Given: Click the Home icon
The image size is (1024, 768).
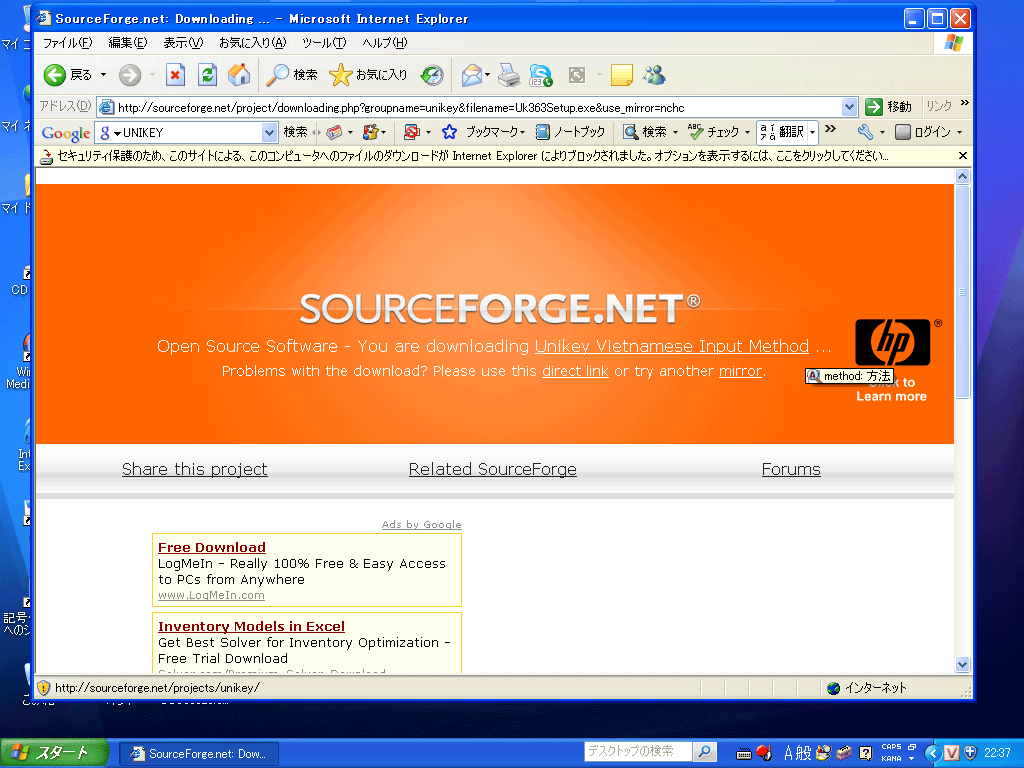Looking at the screenshot, I should (239, 75).
